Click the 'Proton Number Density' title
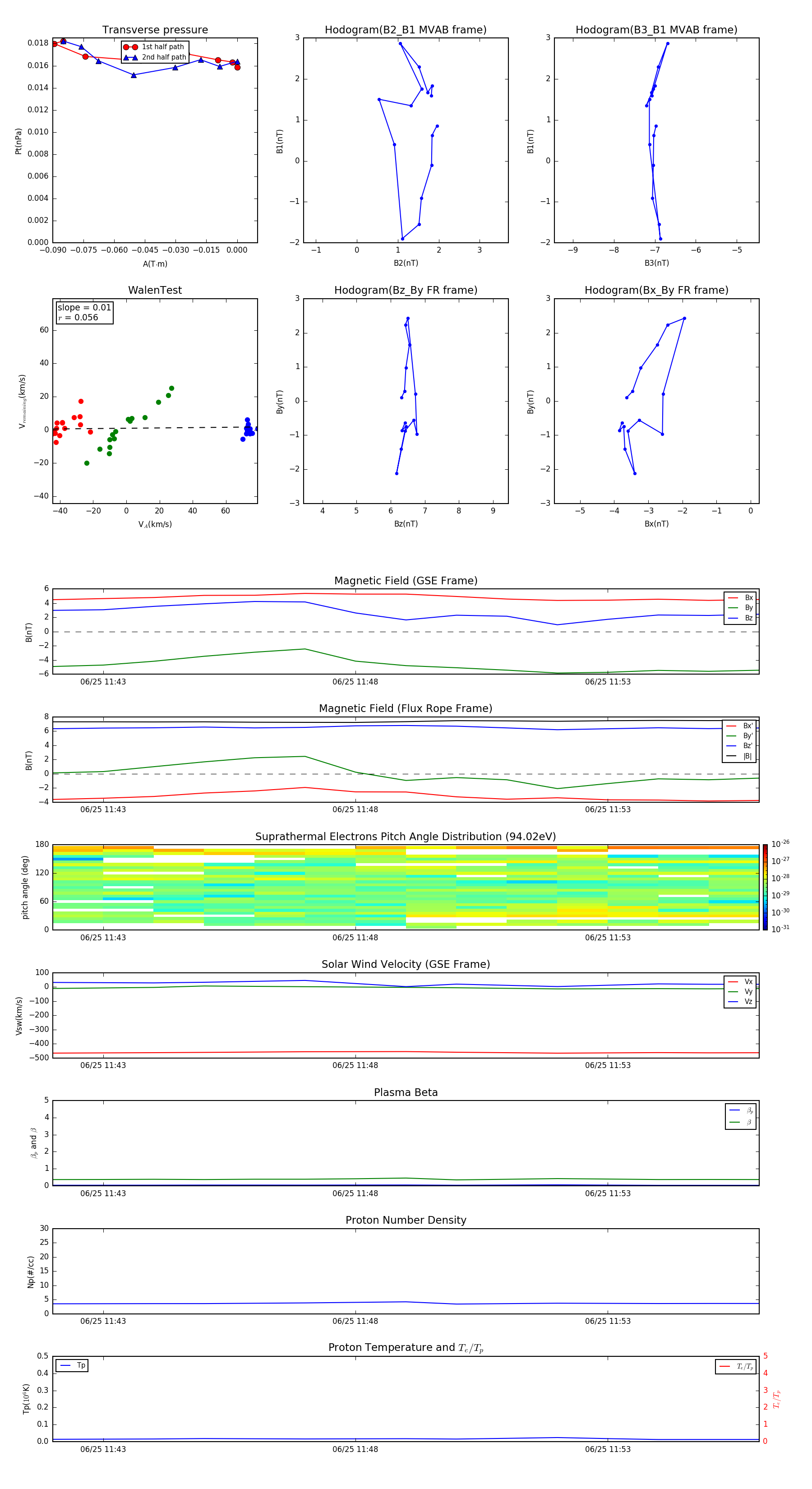The image size is (812, 1489). (x=406, y=1220)
